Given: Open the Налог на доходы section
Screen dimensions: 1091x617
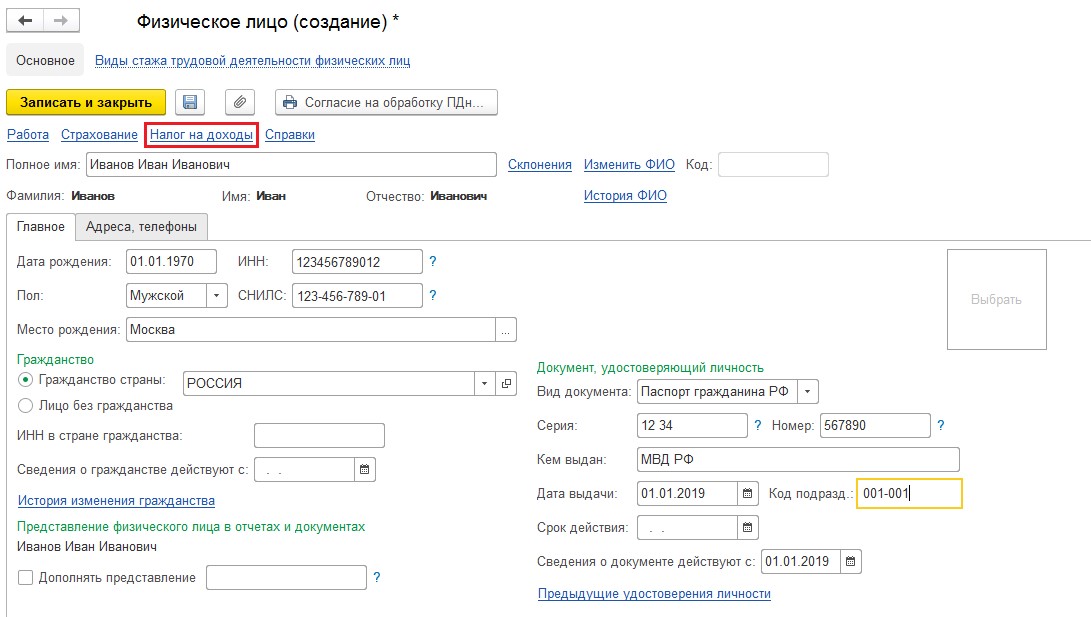Looking at the screenshot, I should [x=201, y=135].
